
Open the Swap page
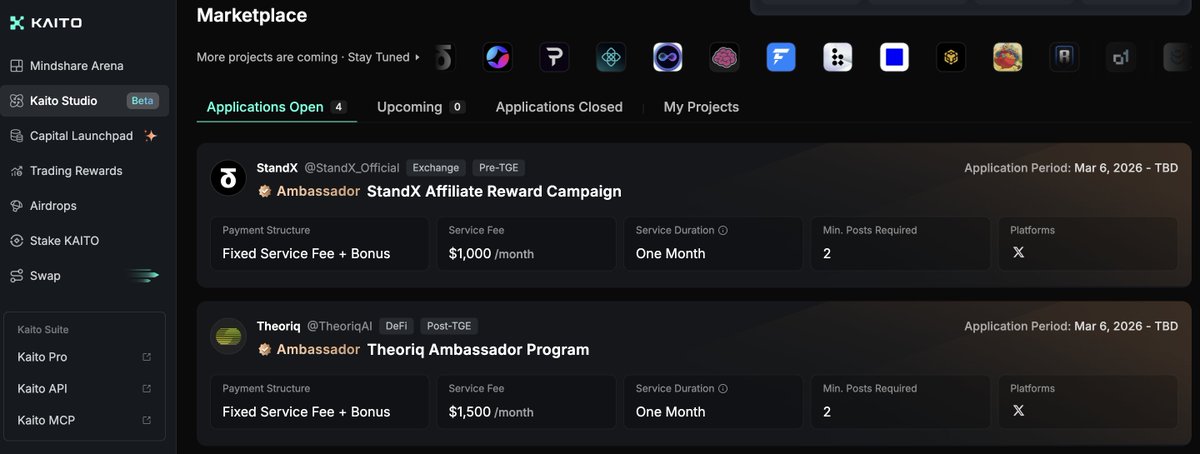point(45,276)
